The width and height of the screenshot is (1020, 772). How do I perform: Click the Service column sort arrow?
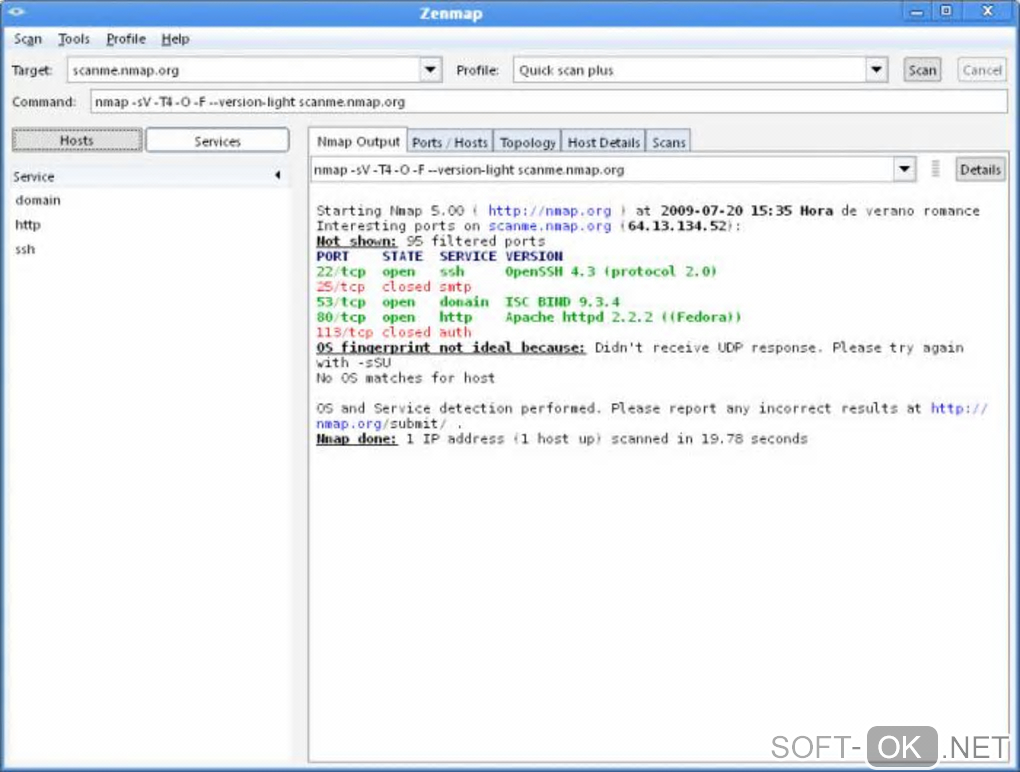pyautogui.click(x=278, y=175)
